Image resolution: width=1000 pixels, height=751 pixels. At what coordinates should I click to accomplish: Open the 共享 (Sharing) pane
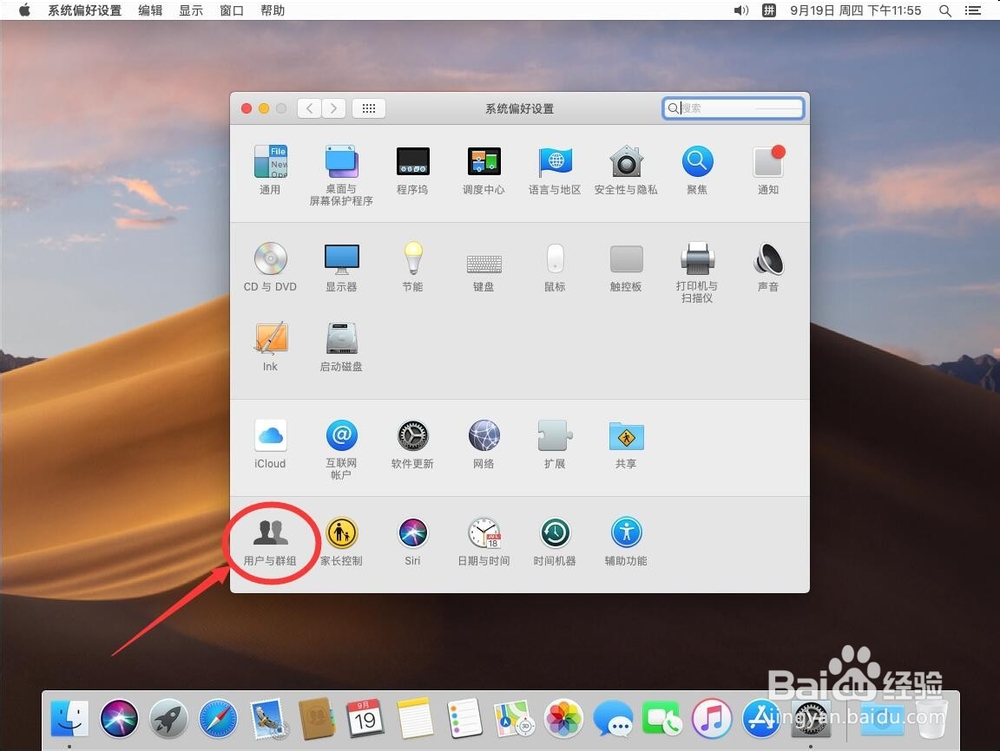626,444
